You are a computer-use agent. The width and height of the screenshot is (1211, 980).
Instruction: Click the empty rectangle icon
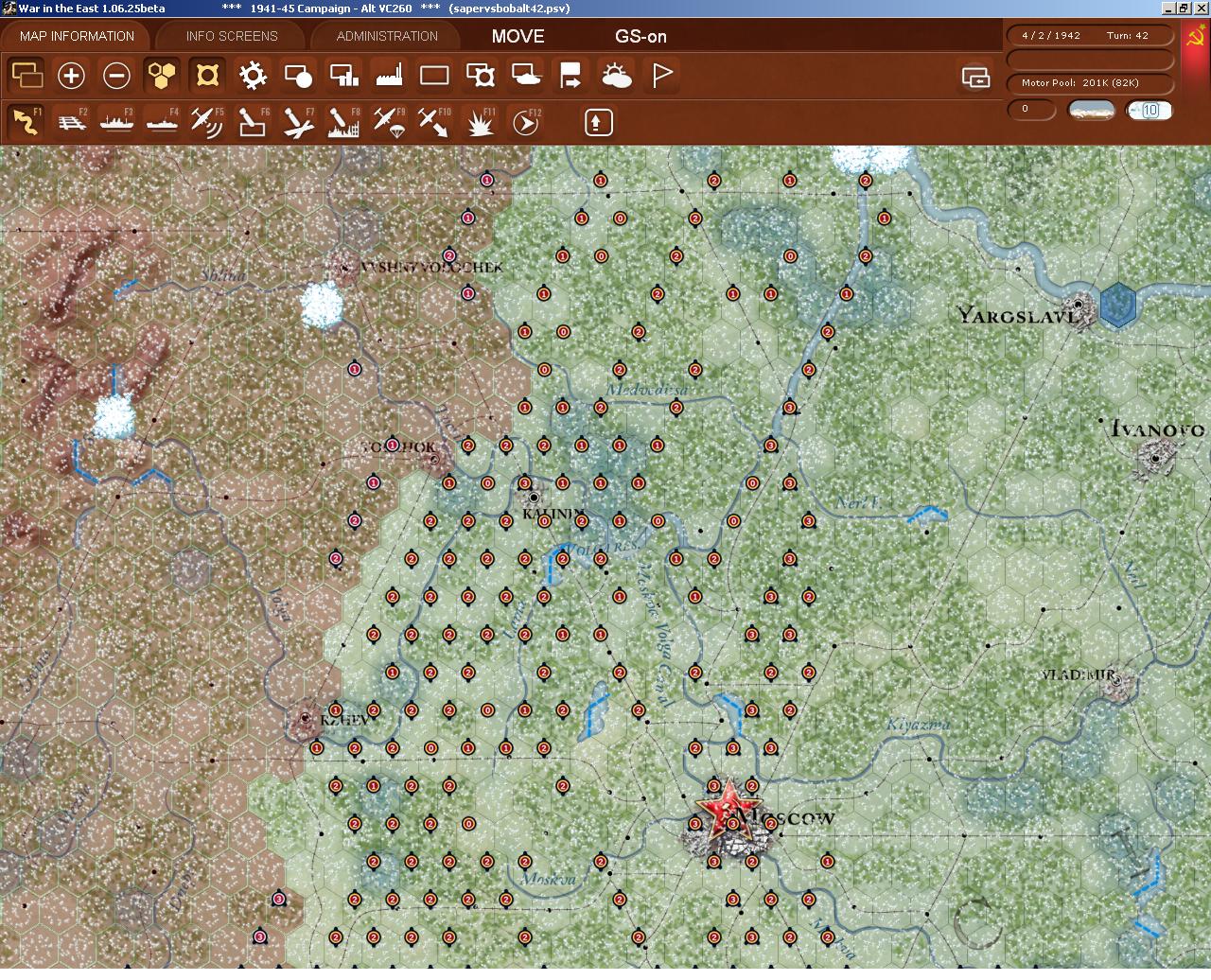pyautogui.click(x=434, y=75)
